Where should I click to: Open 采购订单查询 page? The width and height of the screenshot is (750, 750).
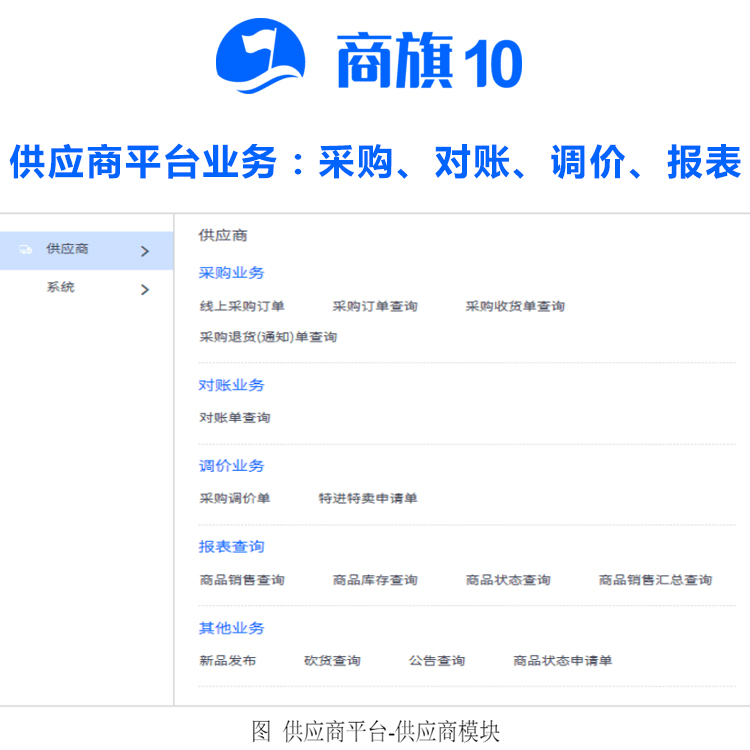tap(375, 306)
